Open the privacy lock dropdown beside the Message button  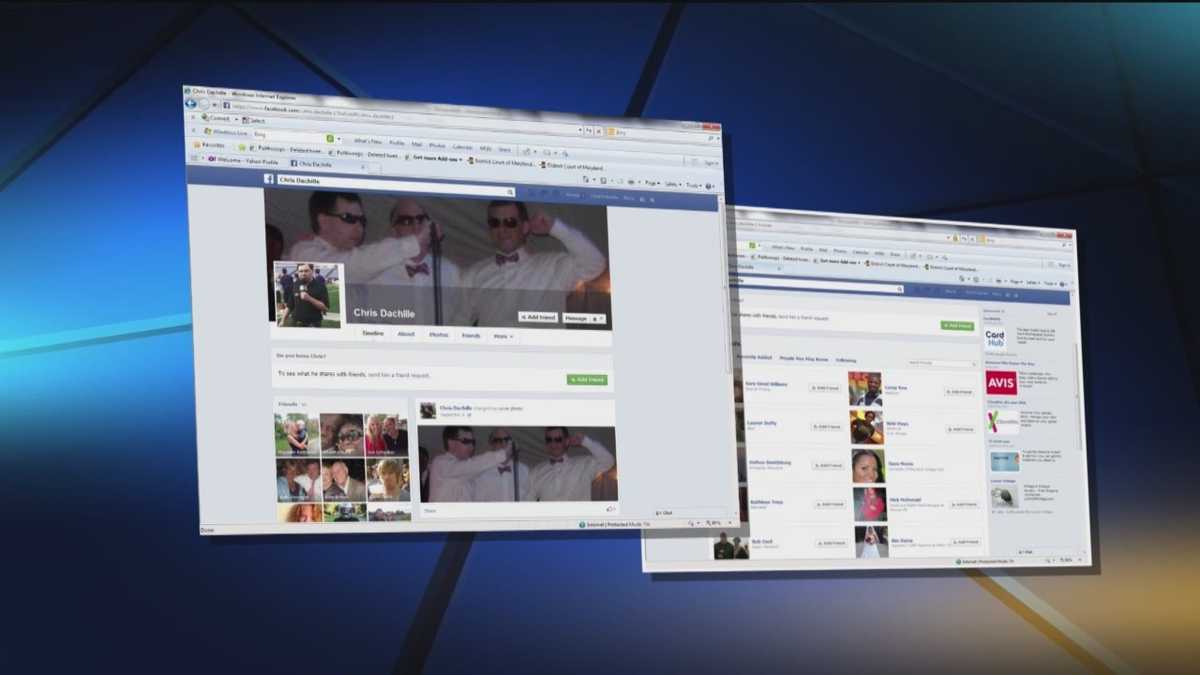point(598,317)
